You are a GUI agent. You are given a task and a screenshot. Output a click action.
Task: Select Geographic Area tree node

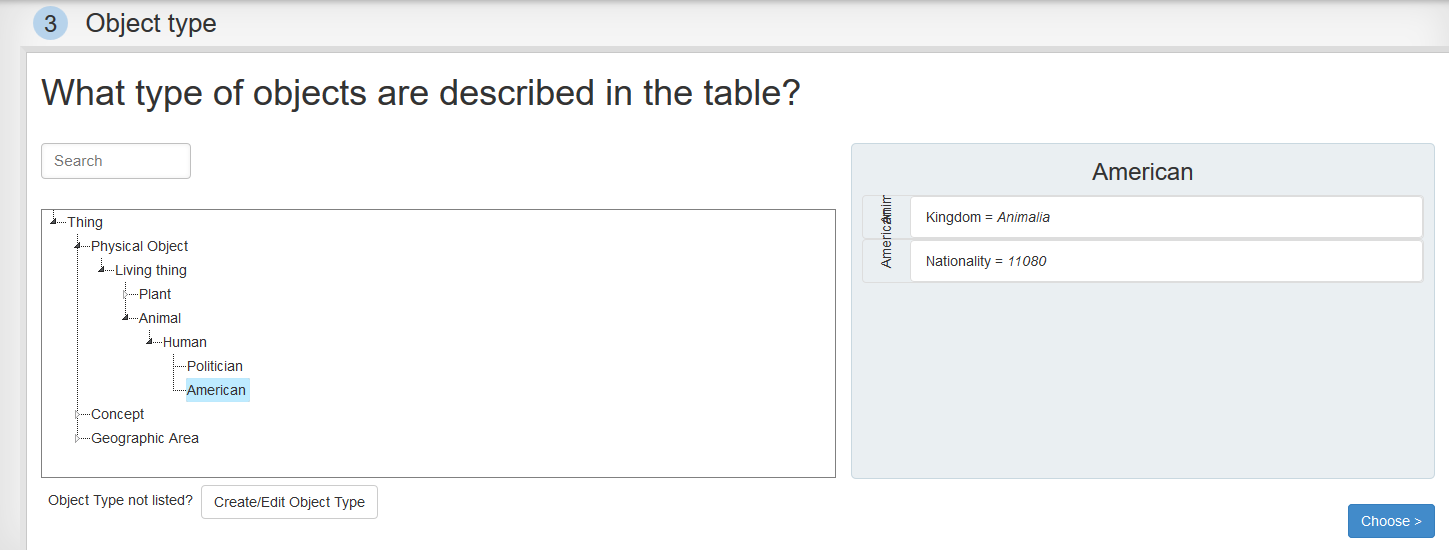point(145,438)
